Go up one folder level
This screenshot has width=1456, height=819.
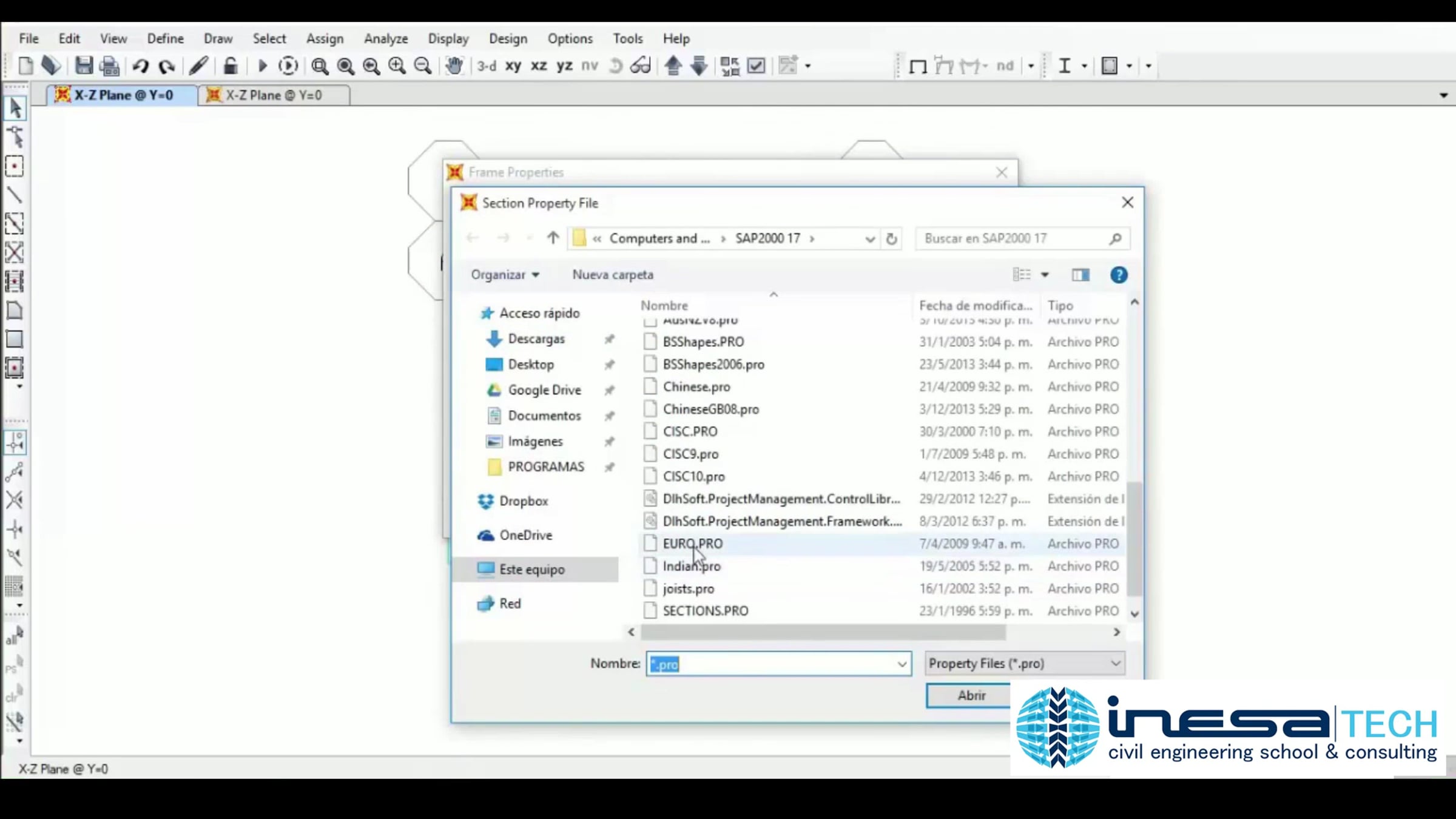552,238
